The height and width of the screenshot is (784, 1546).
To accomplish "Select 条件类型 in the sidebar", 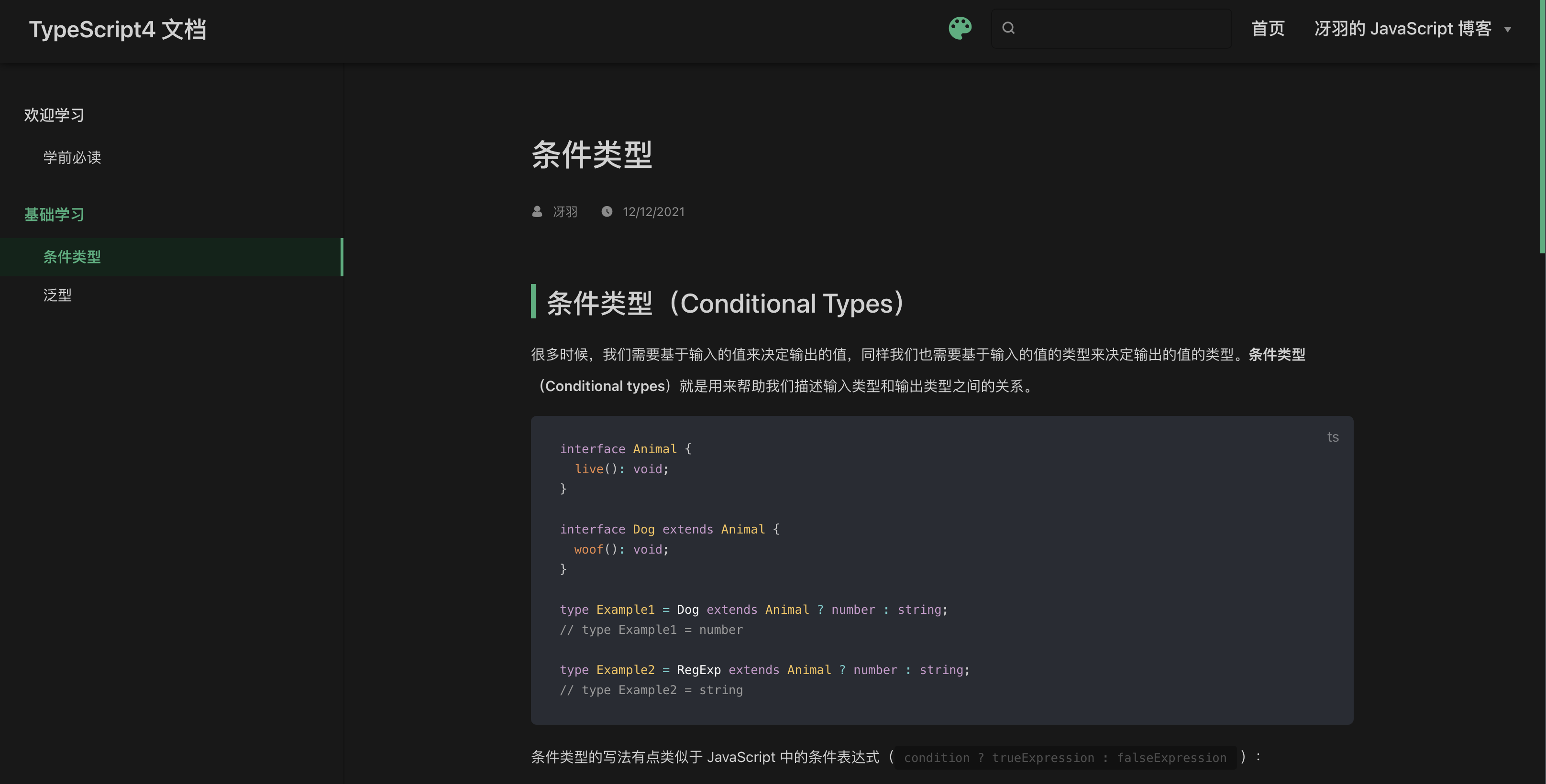I will pos(72,257).
